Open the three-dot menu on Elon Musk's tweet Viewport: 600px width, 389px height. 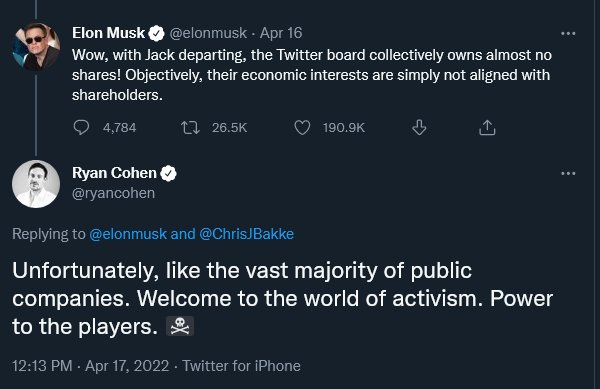click(x=568, y=34)
